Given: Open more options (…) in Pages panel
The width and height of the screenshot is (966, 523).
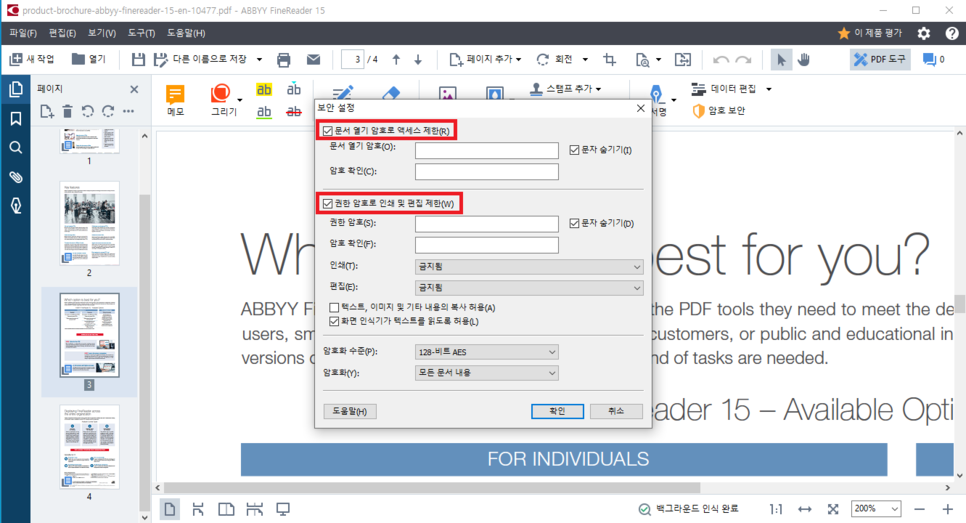Looking at the screenshot, I should 128,111.
